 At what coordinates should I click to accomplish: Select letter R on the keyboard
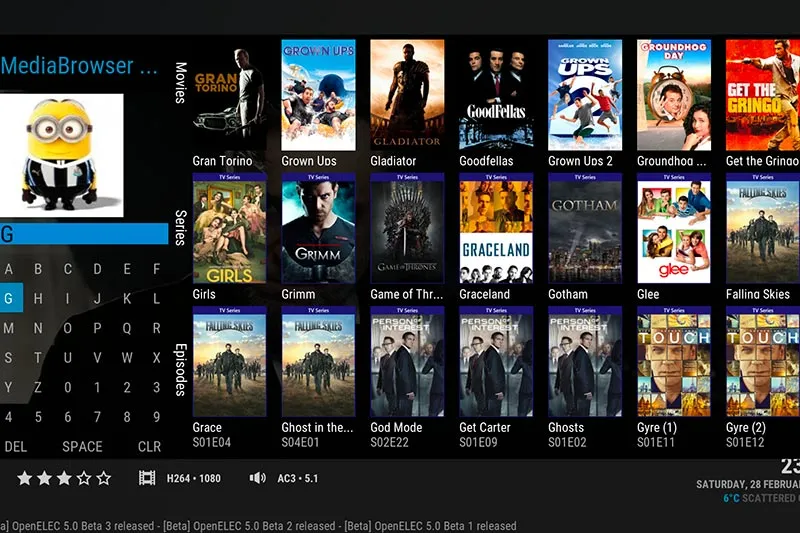click(157, 328)
